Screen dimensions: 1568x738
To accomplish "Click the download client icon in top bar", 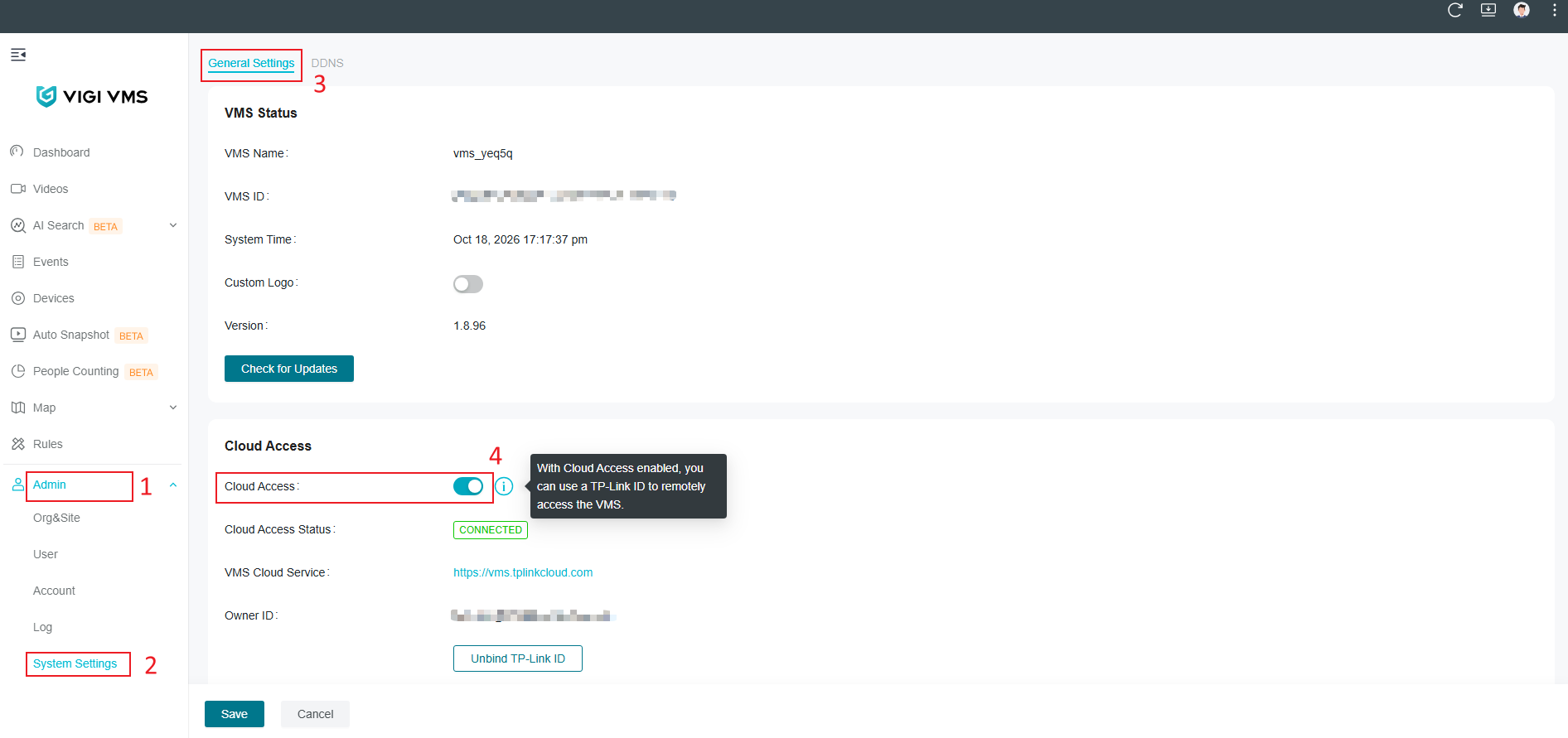I will [x=1488, y=10].
